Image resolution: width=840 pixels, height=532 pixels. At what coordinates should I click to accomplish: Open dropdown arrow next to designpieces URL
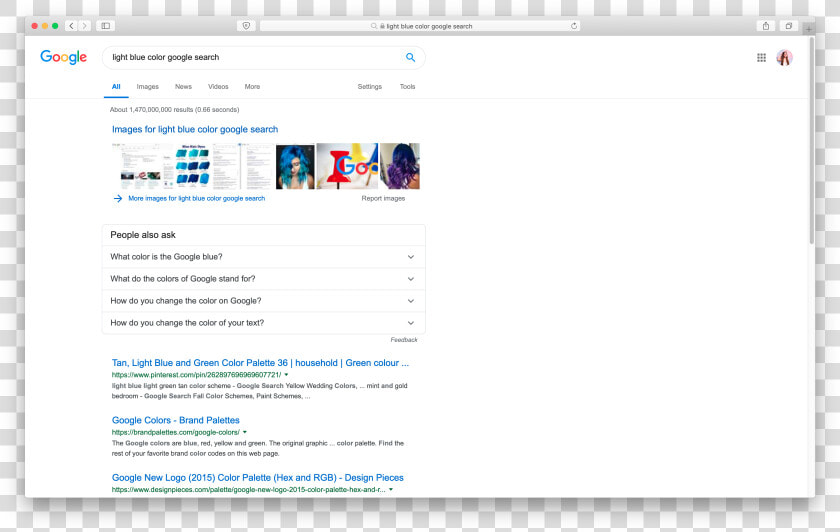[x=391, y=489]
